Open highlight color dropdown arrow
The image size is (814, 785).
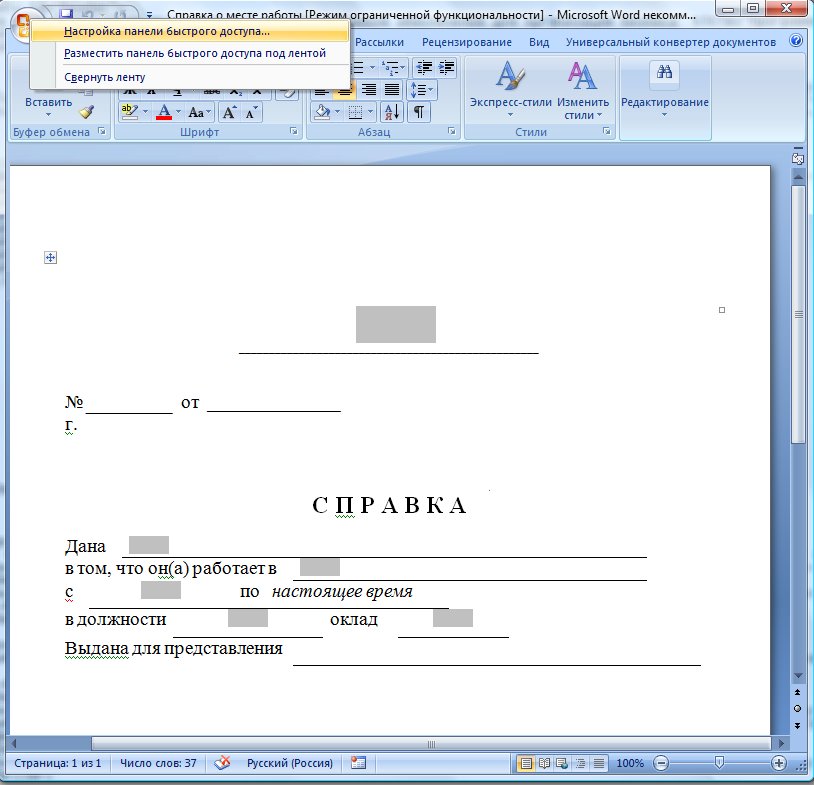145,112
